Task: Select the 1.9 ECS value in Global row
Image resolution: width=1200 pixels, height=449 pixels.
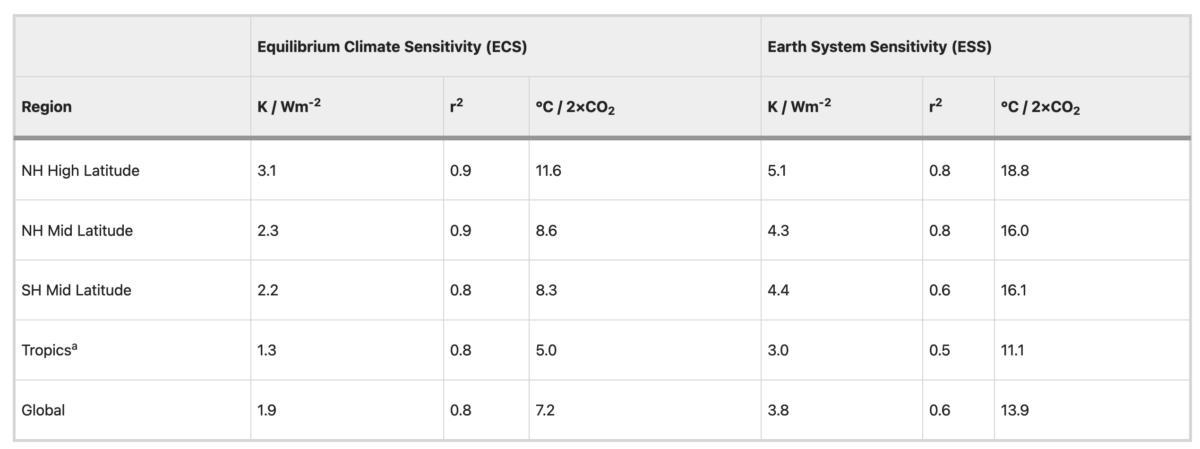Action: [x=267, y=411]
